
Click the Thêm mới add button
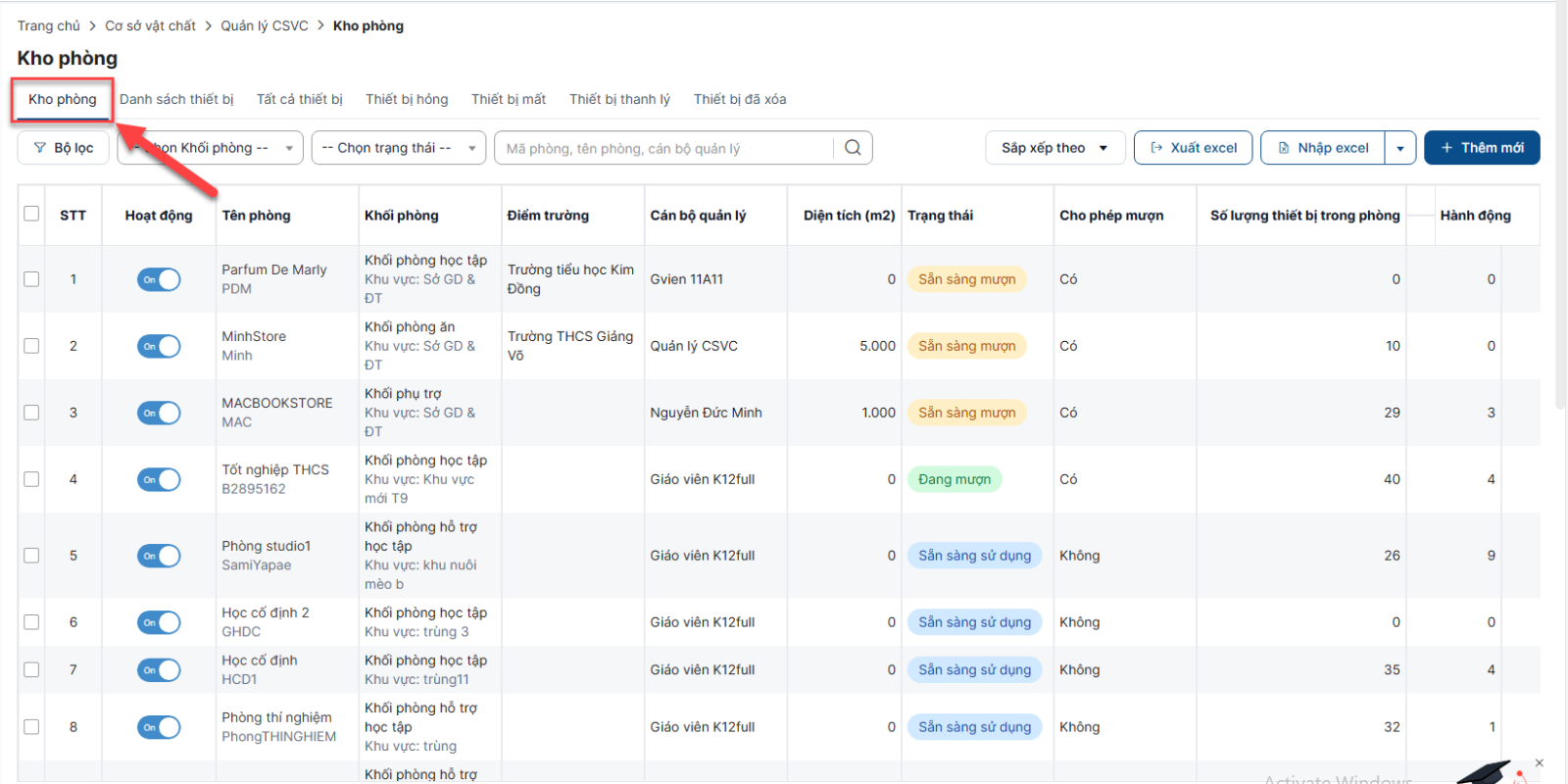tap(1481, 148)
